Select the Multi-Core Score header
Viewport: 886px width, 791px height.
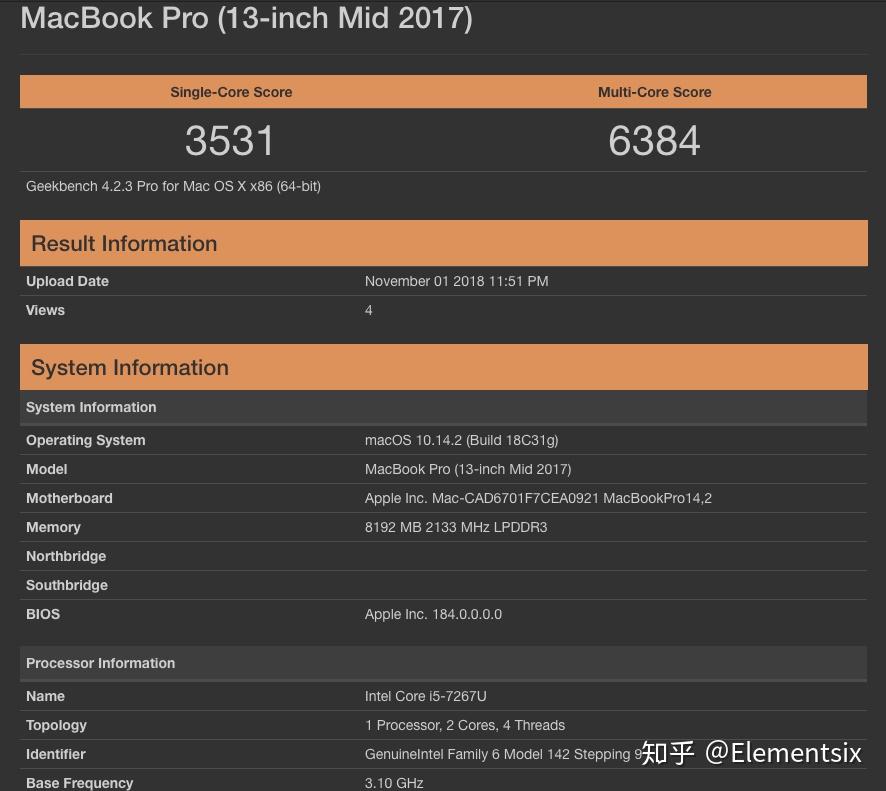(654, 92)
